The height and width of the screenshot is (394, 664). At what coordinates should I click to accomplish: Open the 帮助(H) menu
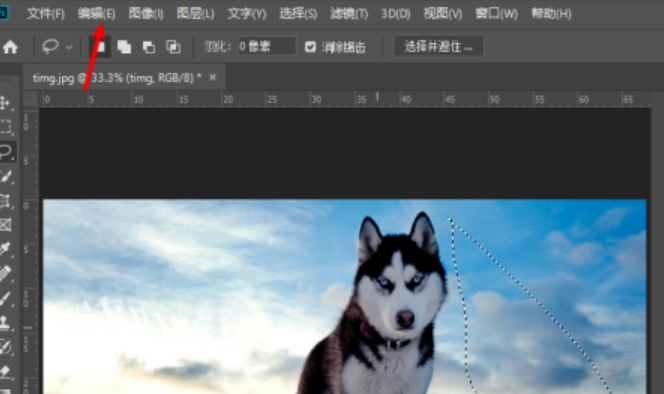click(x=551, y=14)
